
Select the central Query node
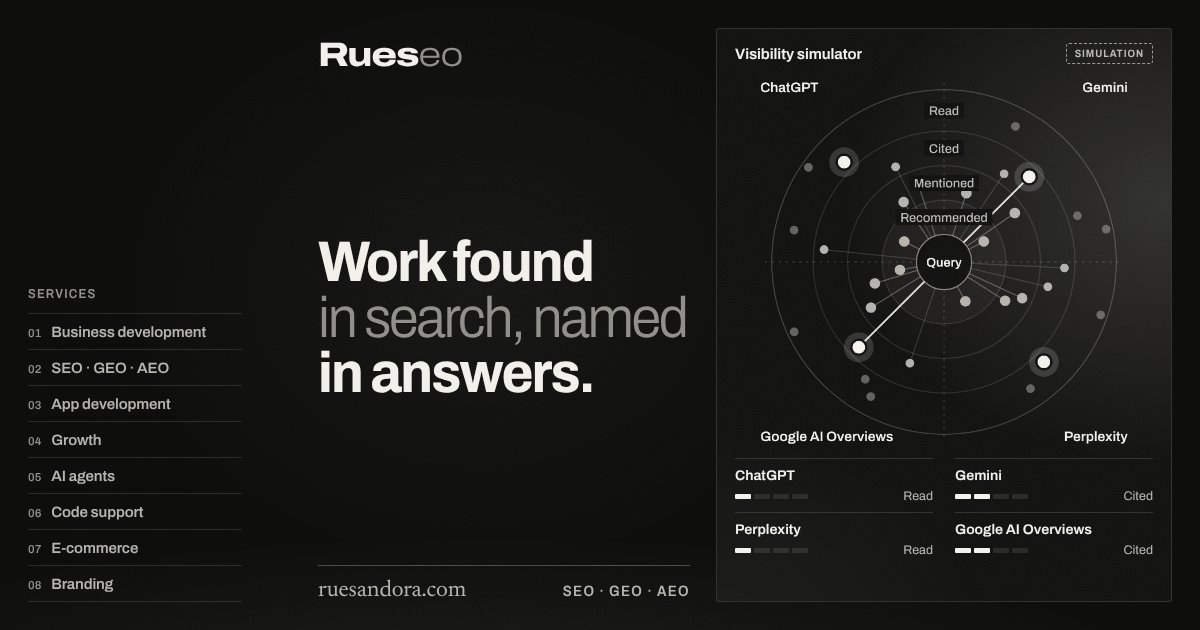tap(944, 262)
